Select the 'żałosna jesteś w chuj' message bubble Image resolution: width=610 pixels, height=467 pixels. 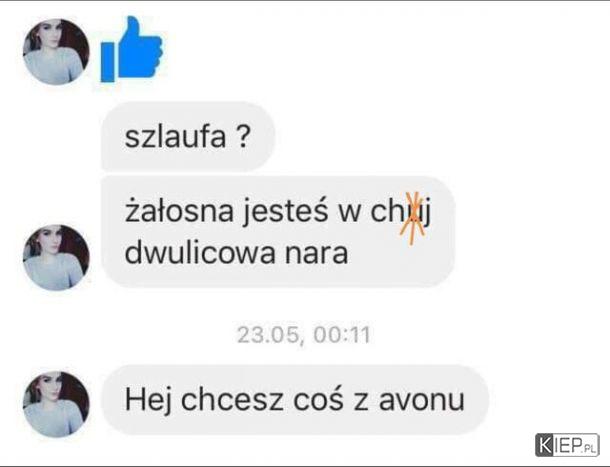[x=278, y=232]
